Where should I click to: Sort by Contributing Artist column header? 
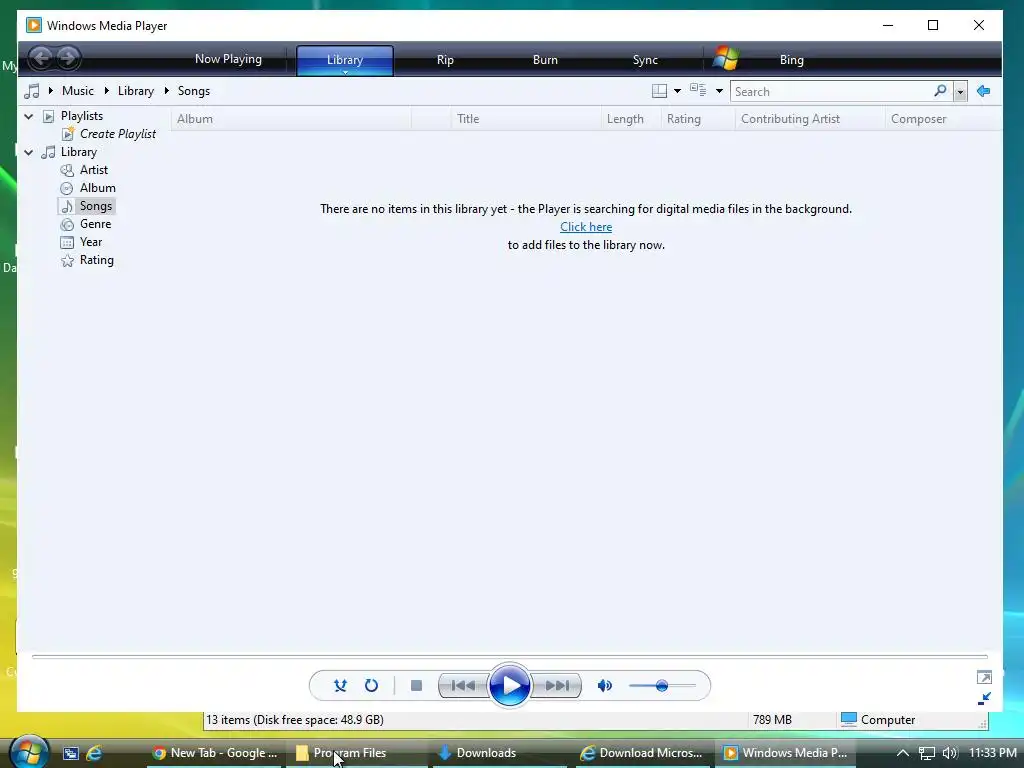pos(810,119)
